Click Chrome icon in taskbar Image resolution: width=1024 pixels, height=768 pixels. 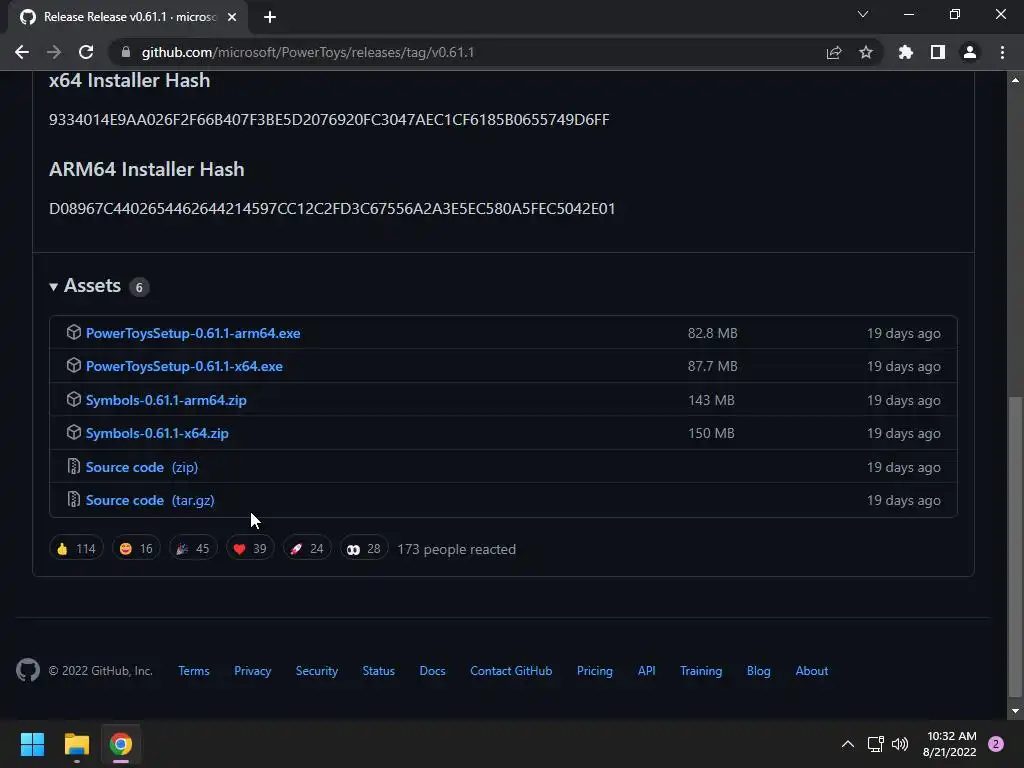tap(121, 744)
